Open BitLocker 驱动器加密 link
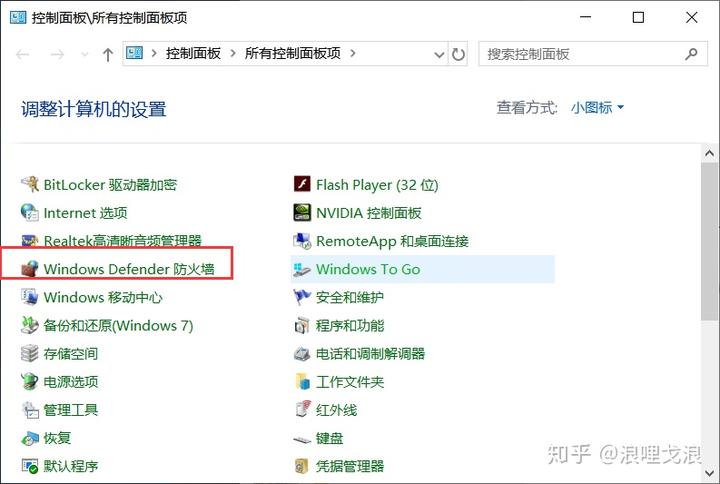Image resolution: width=720 pixels, height=484 pixels. tap(110, 185)
